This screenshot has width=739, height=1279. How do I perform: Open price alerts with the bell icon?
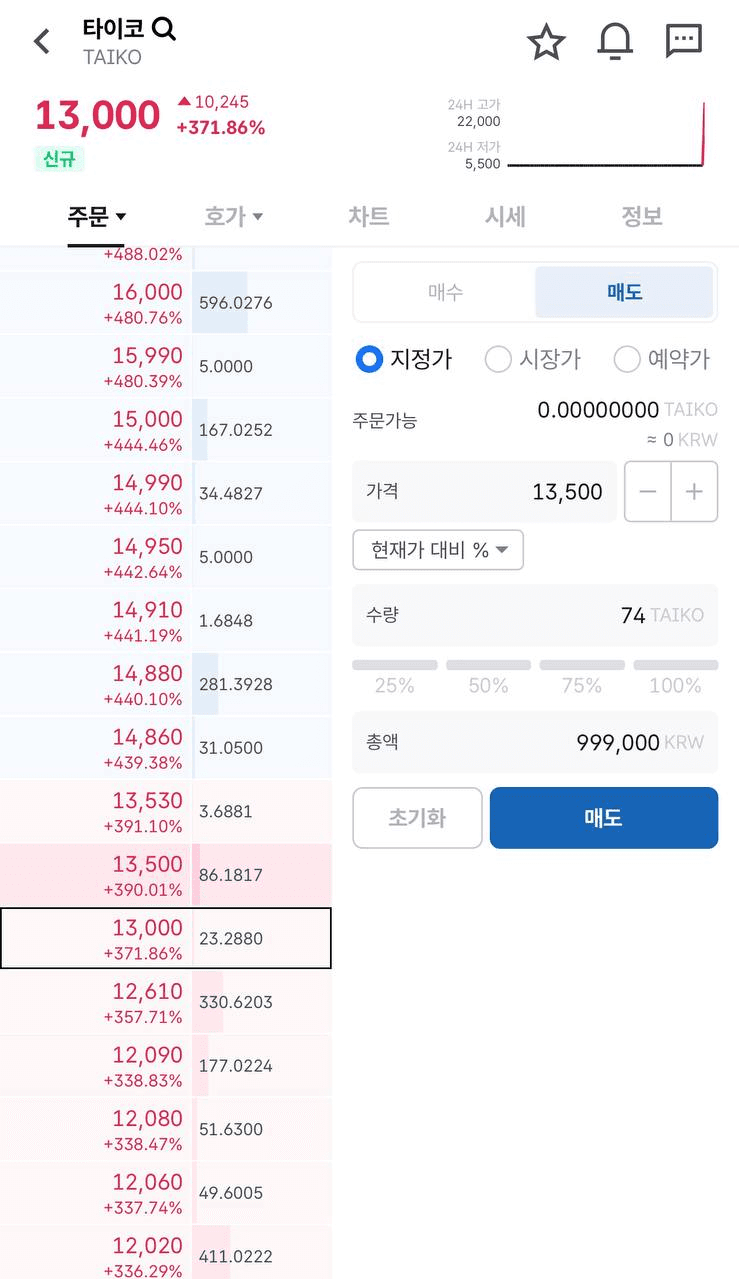[614, 41]
